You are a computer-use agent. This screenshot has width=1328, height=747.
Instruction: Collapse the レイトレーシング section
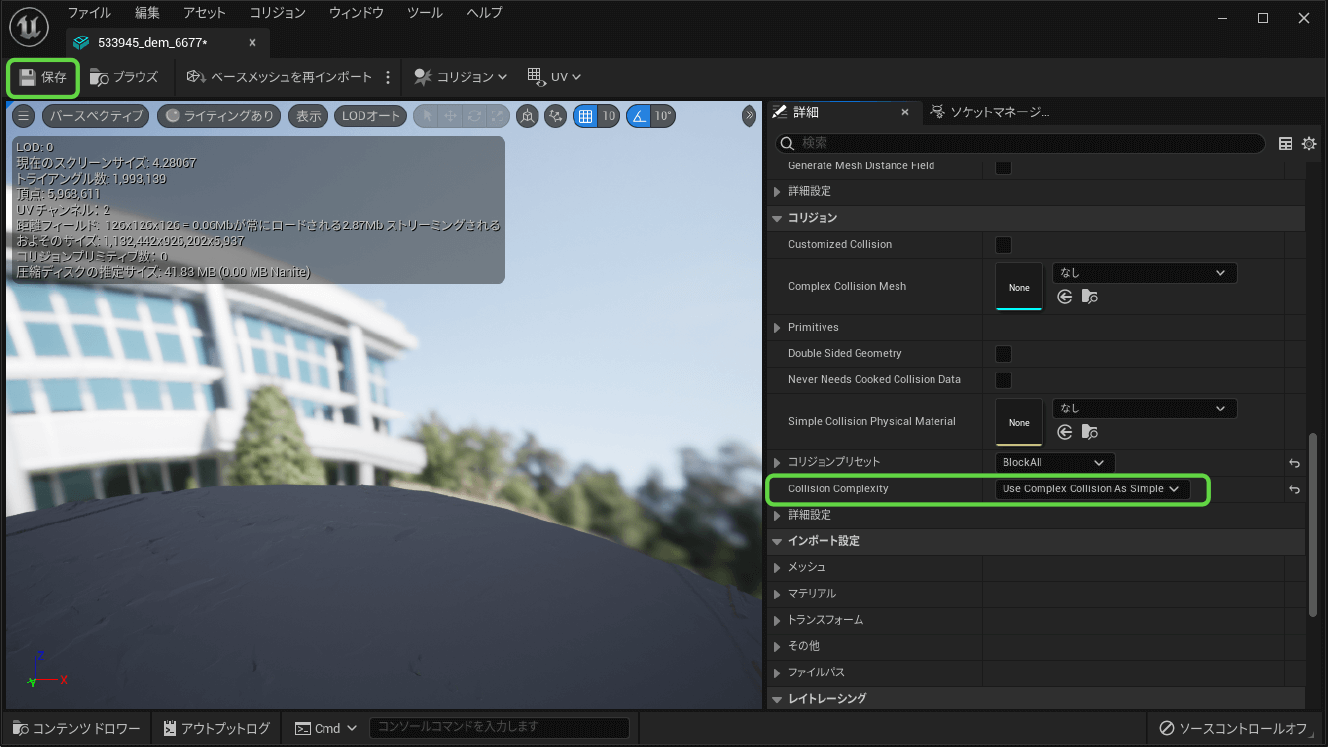(x=778, y=699)
